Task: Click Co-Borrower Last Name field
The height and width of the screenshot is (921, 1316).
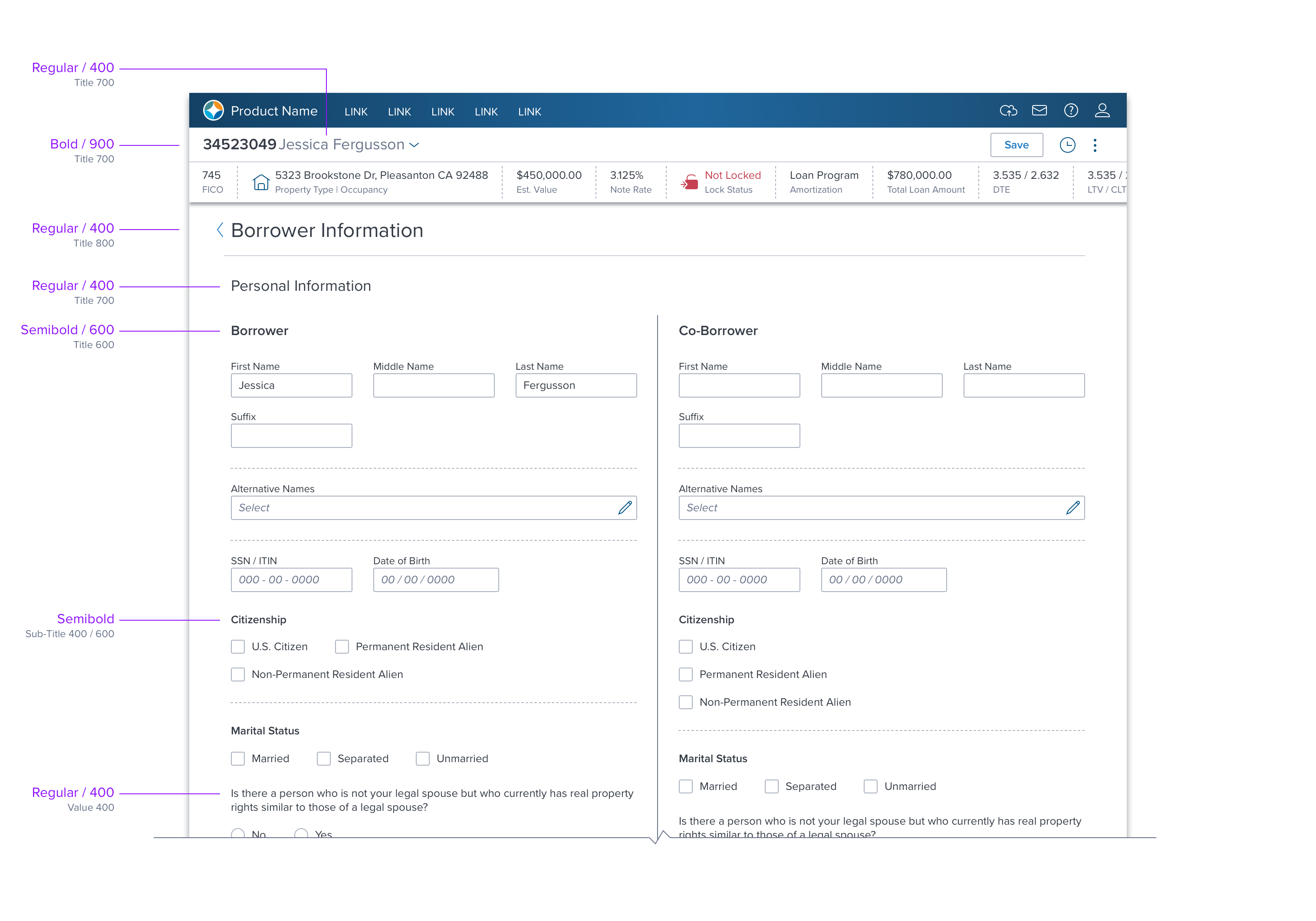Action: [1024, 386]
